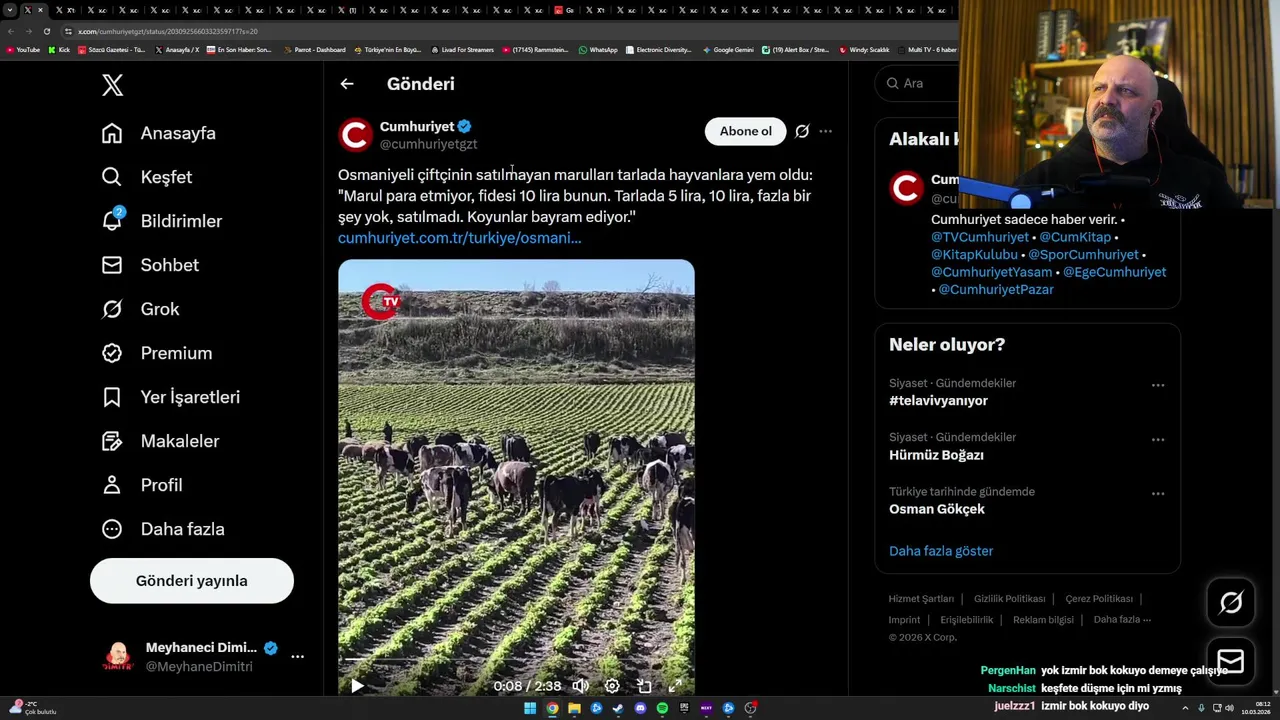Click the Meyhaneci Dimitri profile avatar
The height and width of the screenshot is (720, 1280).
tap(118, 657)
